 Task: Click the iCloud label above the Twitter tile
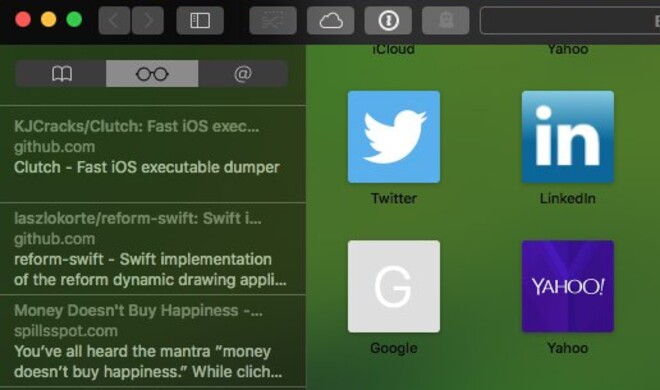pos(394,49)
